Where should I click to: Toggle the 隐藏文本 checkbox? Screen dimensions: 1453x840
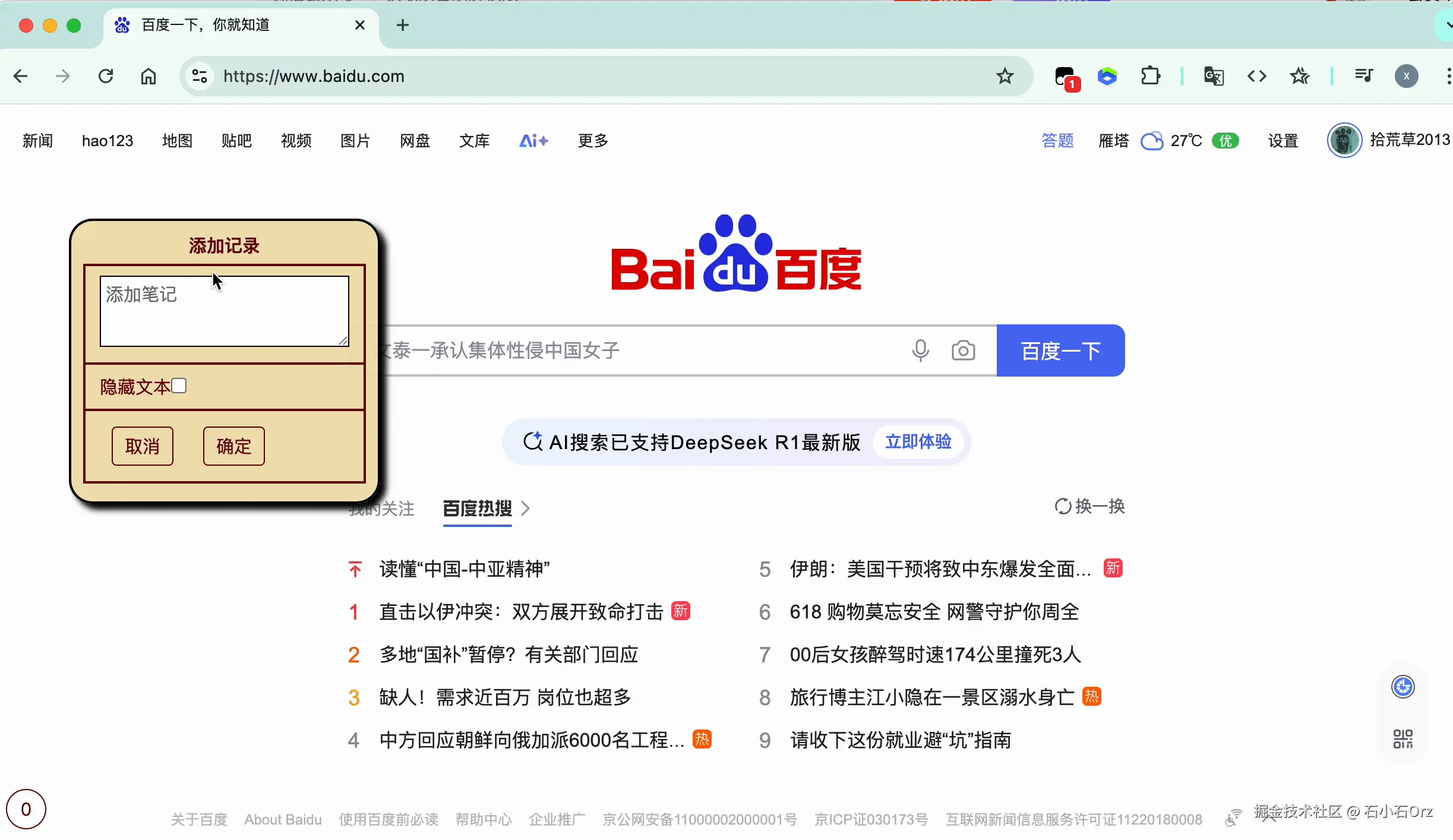pyautogui.click(x=179, y=386)
